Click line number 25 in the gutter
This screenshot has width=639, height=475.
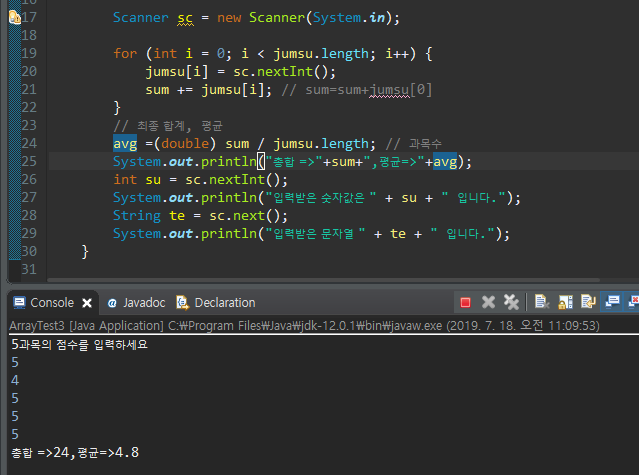[x=29, y=161]
